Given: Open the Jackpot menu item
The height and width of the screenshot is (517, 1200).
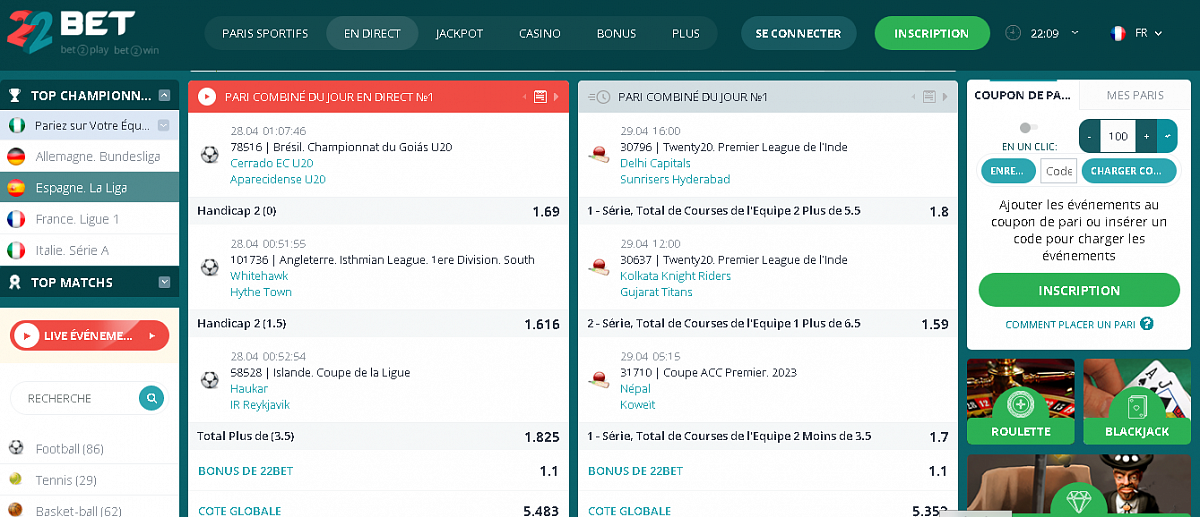Looking at the screenshot, I should click(x=459, y=33).
